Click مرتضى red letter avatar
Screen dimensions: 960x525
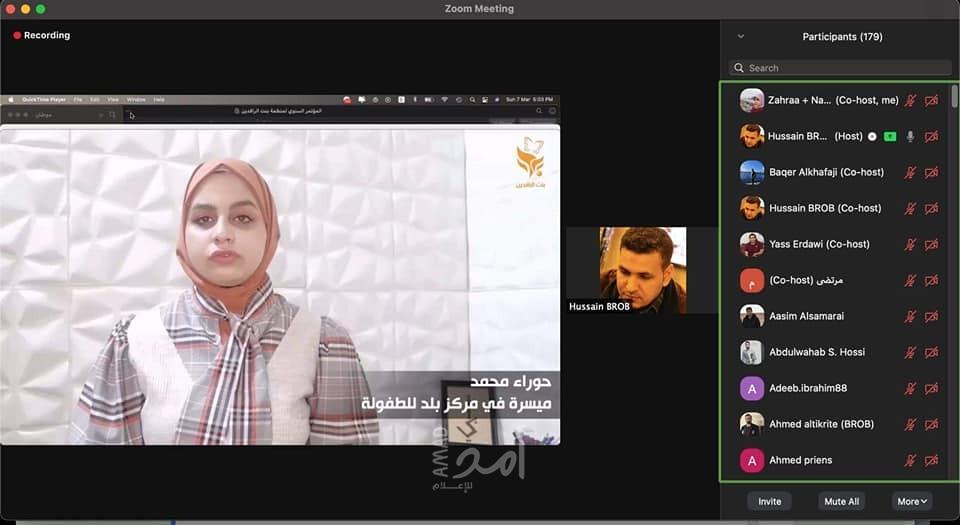coord(752,280)
